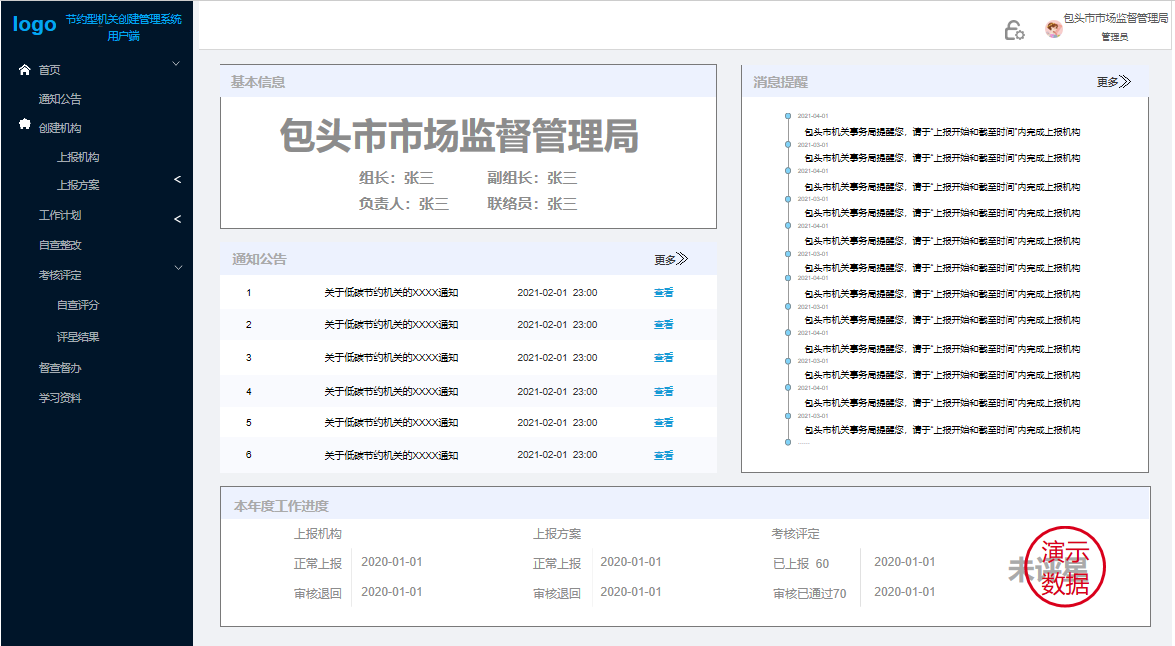Collapse the 首页 menu using its chevron
Viewport: 1175px width, 646px height.
click(177, 64)
